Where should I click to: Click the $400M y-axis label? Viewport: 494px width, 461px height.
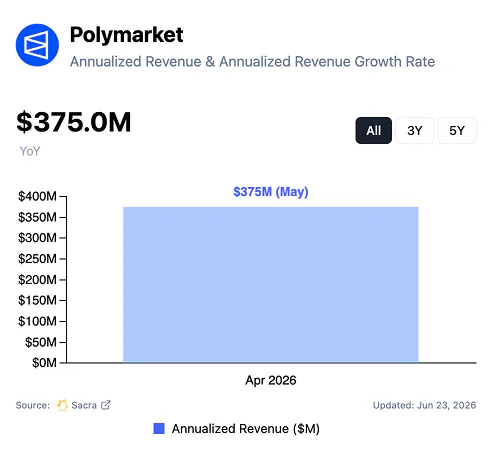(37, 196)
